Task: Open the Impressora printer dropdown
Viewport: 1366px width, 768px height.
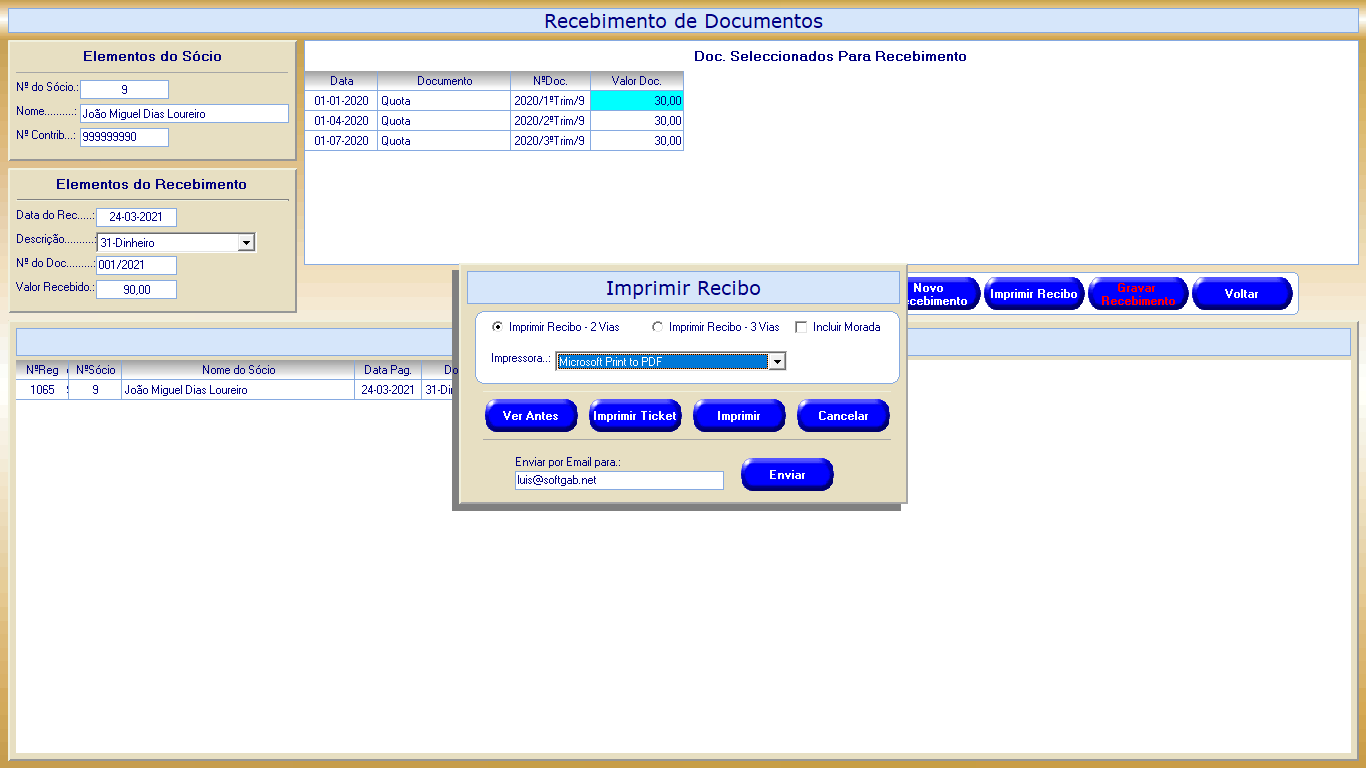Action: pyautogui.click(x=776, y=362)
